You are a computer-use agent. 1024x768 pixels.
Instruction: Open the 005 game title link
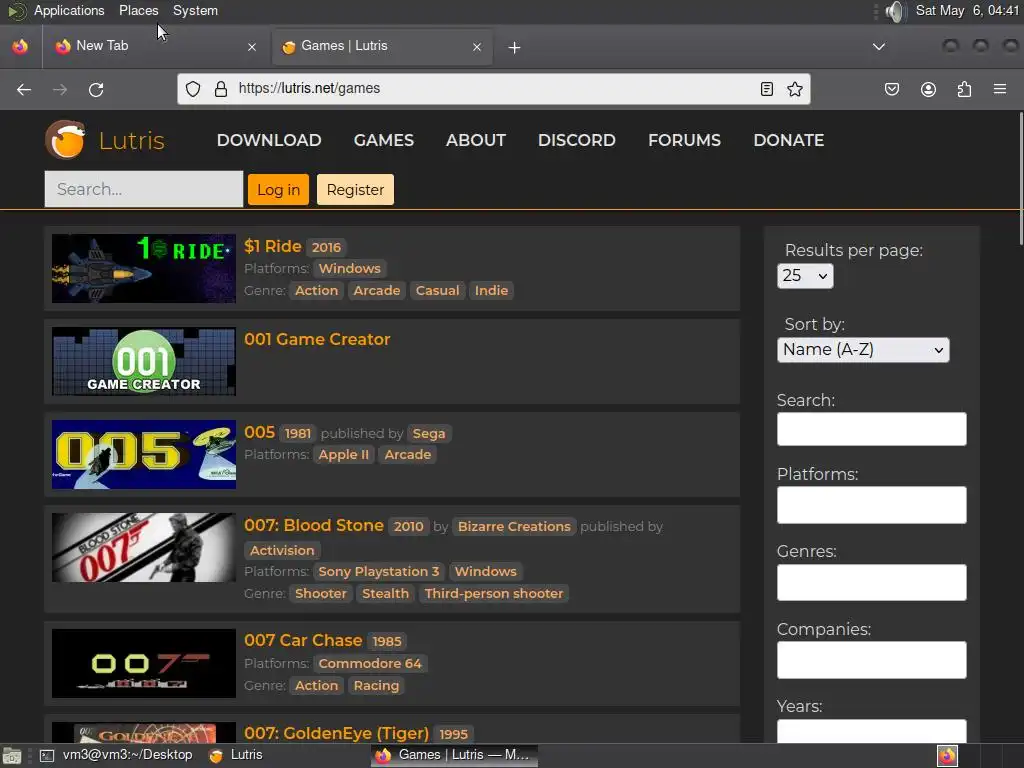pyautogui.click(x=259, y=432)
